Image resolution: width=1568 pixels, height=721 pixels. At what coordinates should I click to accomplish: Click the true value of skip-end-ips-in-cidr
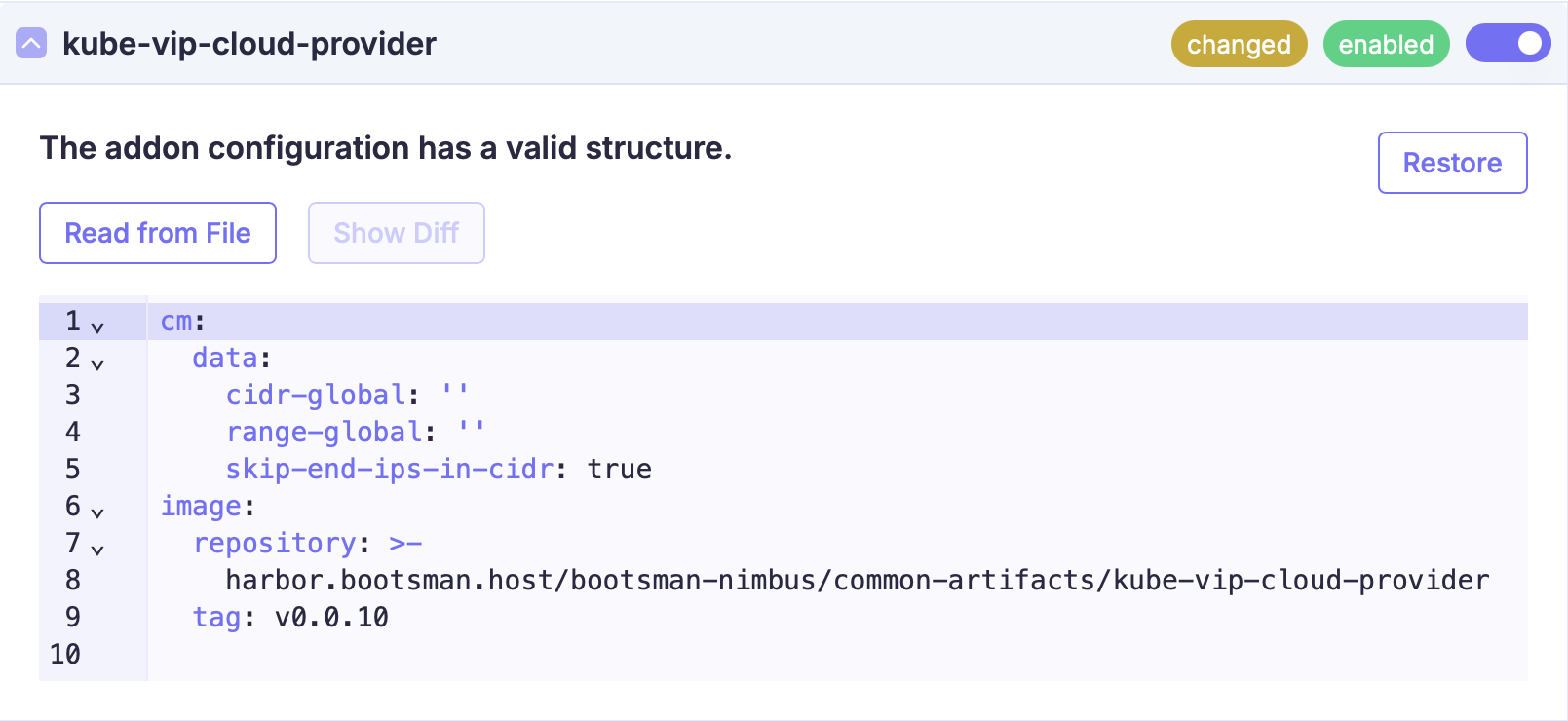point(619,469)
